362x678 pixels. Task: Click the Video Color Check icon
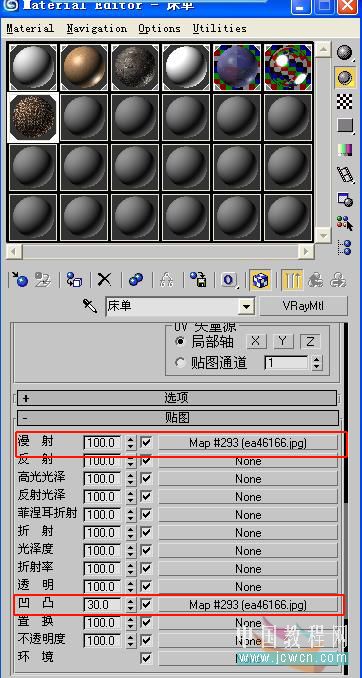pyautogui.click(x=344, y=150)
